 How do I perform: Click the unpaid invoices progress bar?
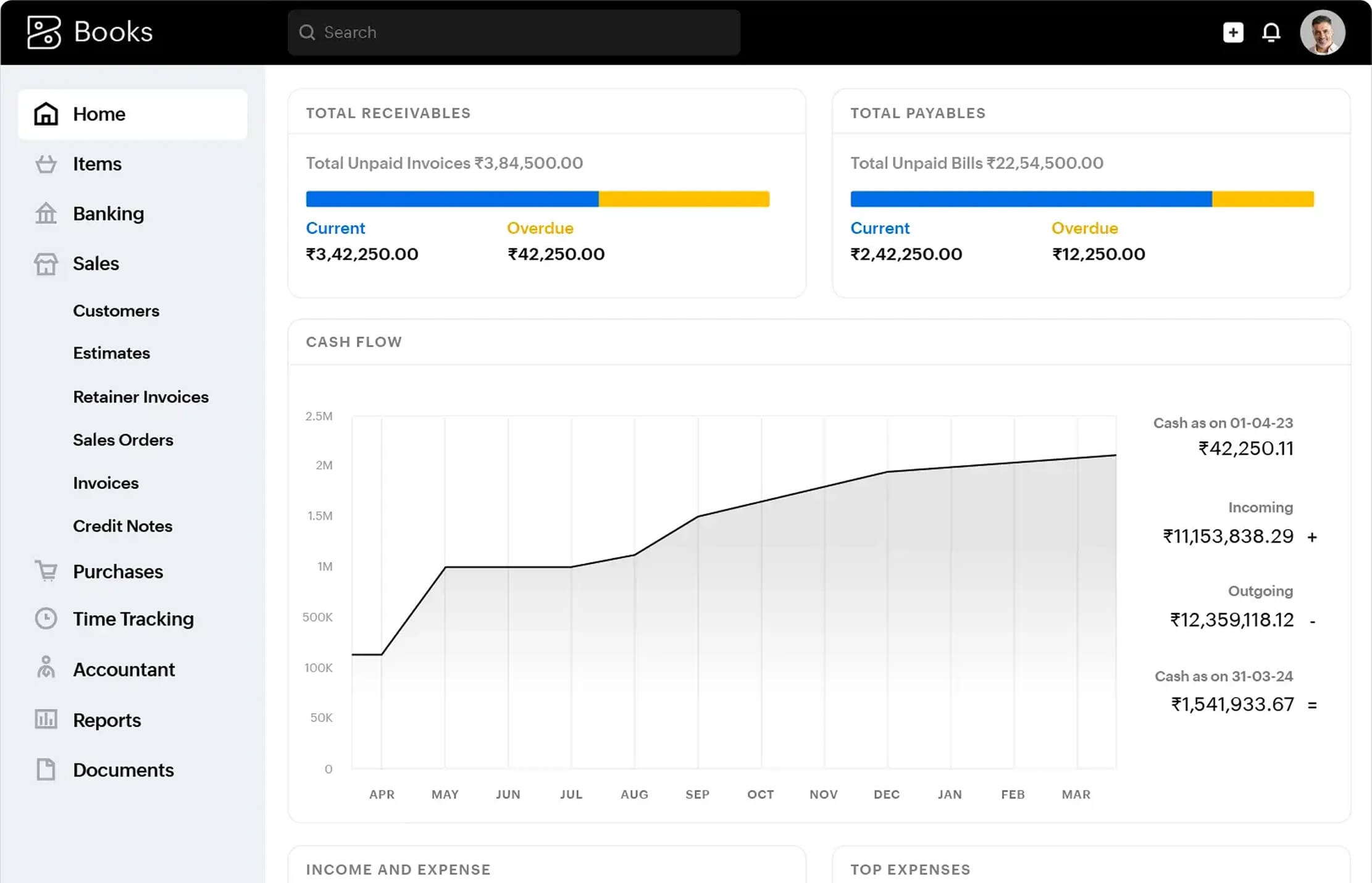(537, 198)
